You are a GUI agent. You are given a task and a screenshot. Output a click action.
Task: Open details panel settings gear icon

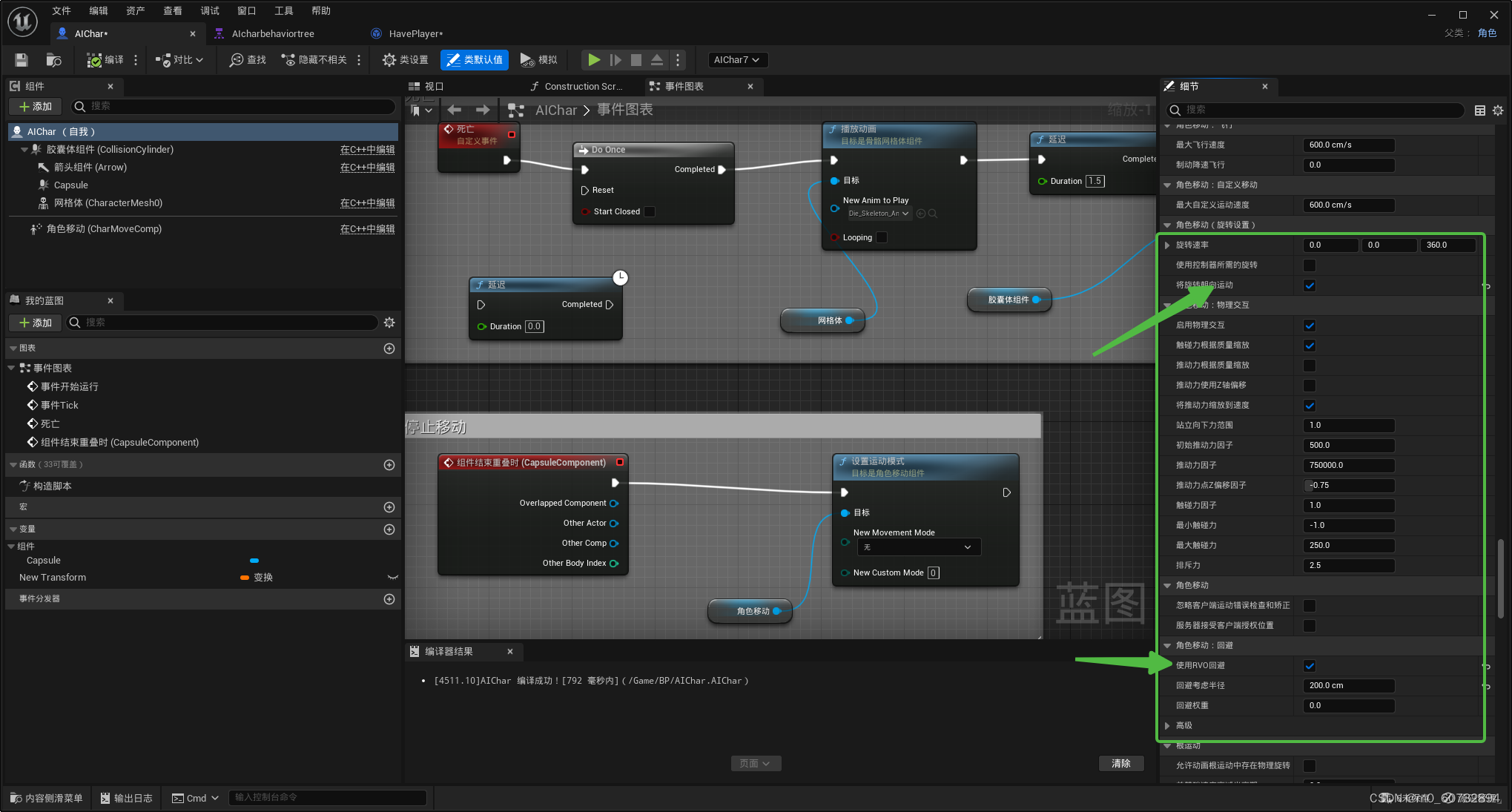click(x=1498, y=110)
